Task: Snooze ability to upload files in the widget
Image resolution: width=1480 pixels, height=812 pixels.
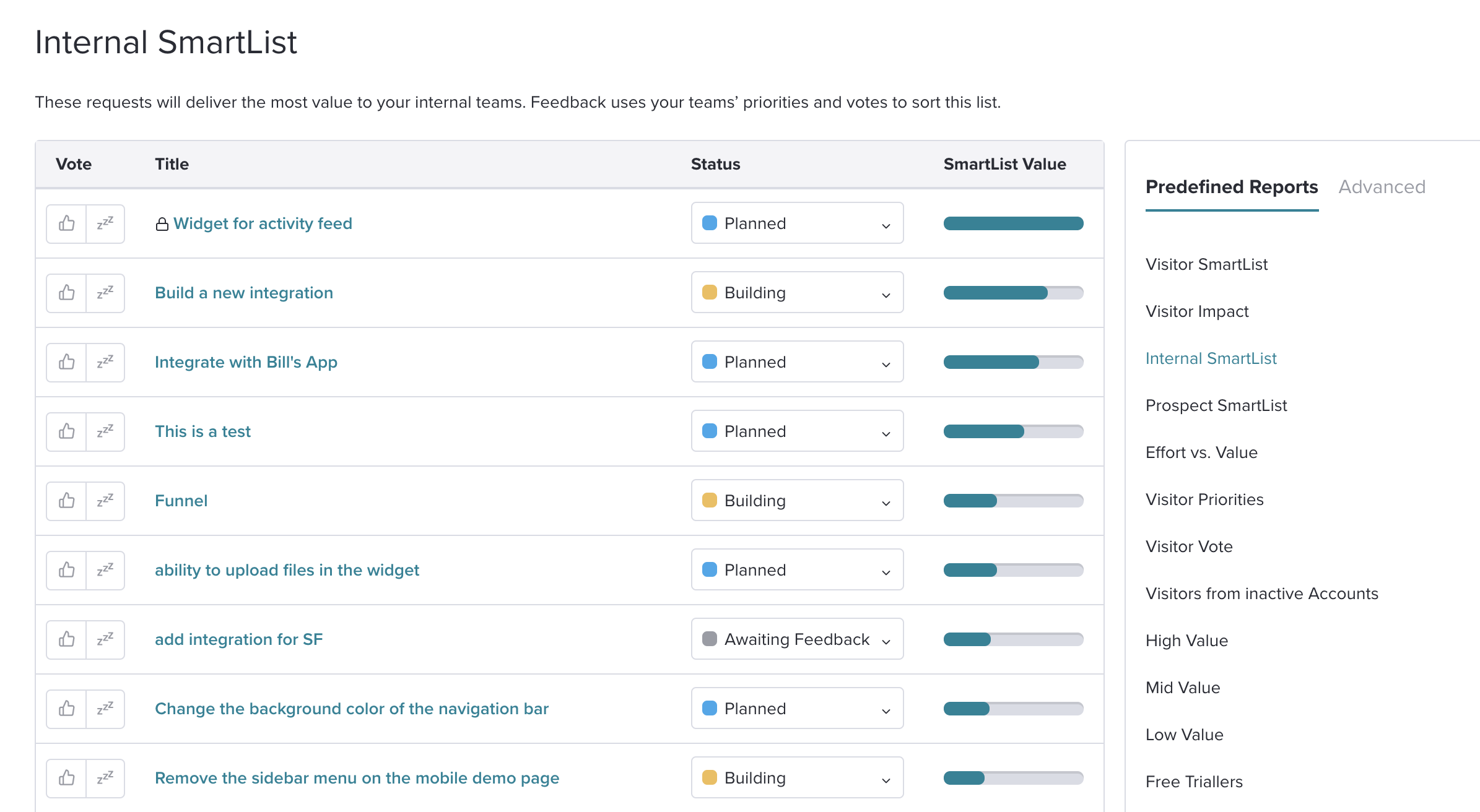Action: click(105, 570)
